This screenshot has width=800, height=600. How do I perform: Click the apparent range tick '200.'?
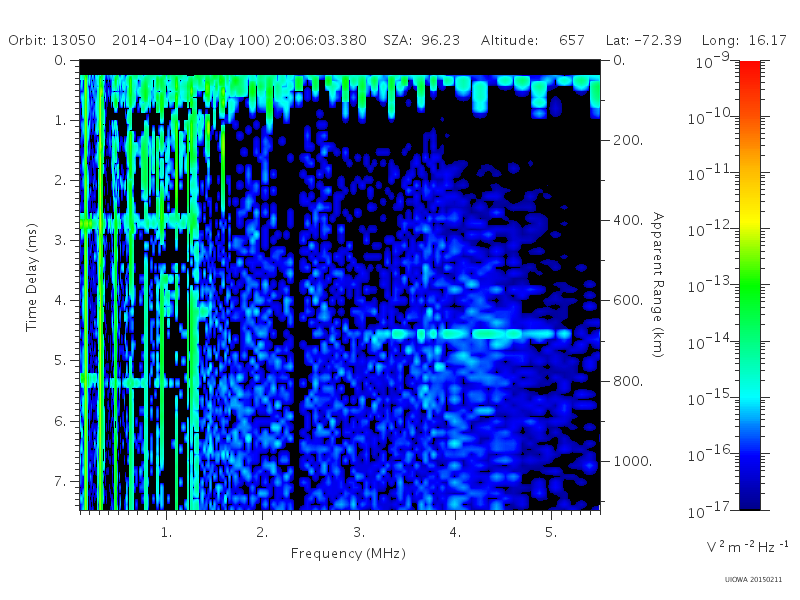628,140
